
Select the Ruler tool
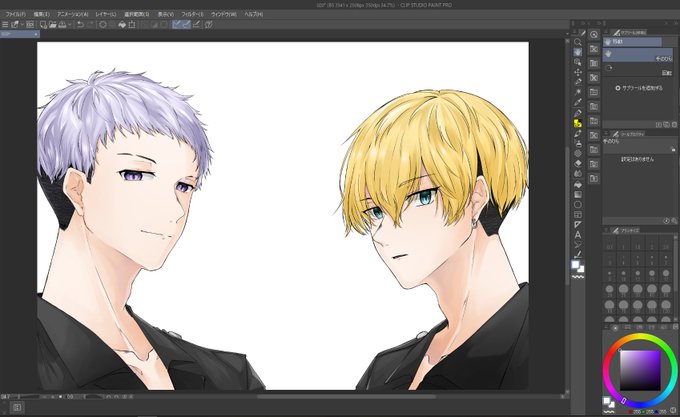click(x=578, y=225)
